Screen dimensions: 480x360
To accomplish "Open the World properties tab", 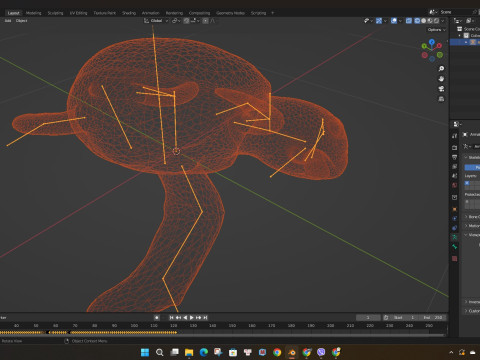I will tap(454, 185).
